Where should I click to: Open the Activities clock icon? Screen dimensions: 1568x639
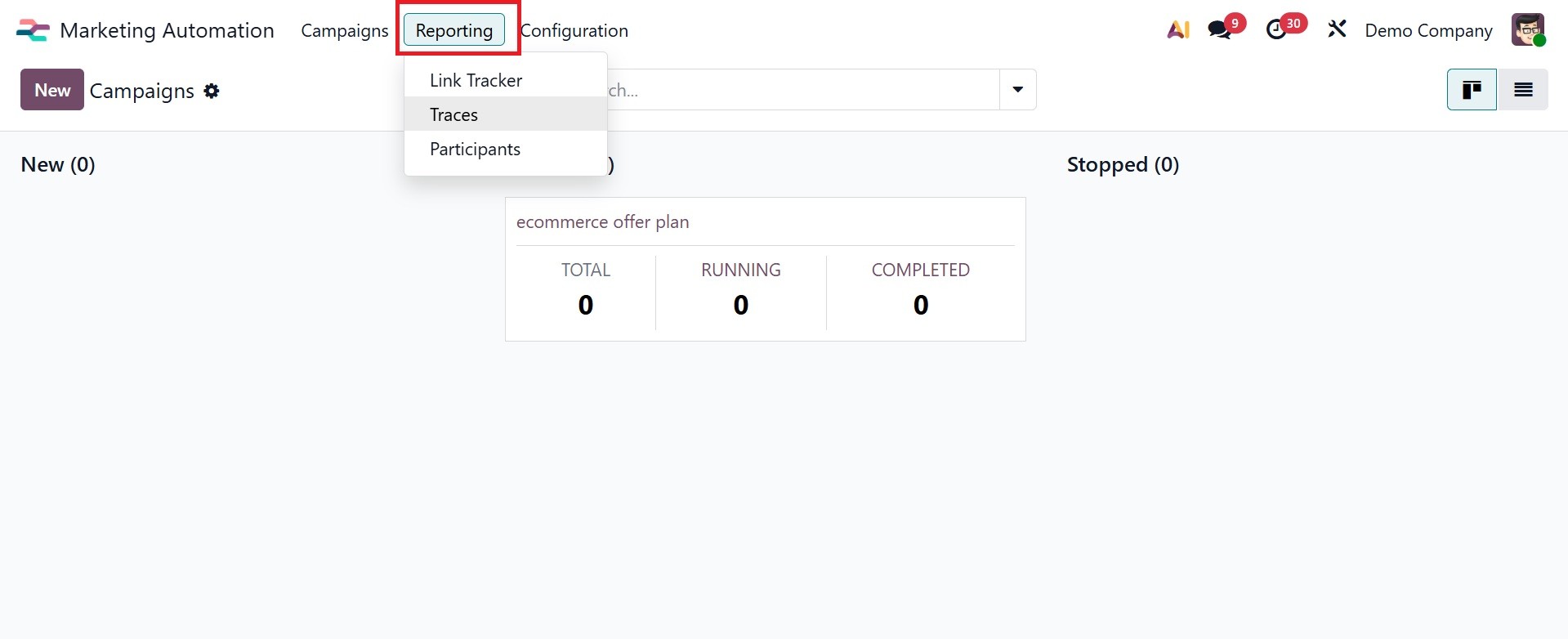1277,29
